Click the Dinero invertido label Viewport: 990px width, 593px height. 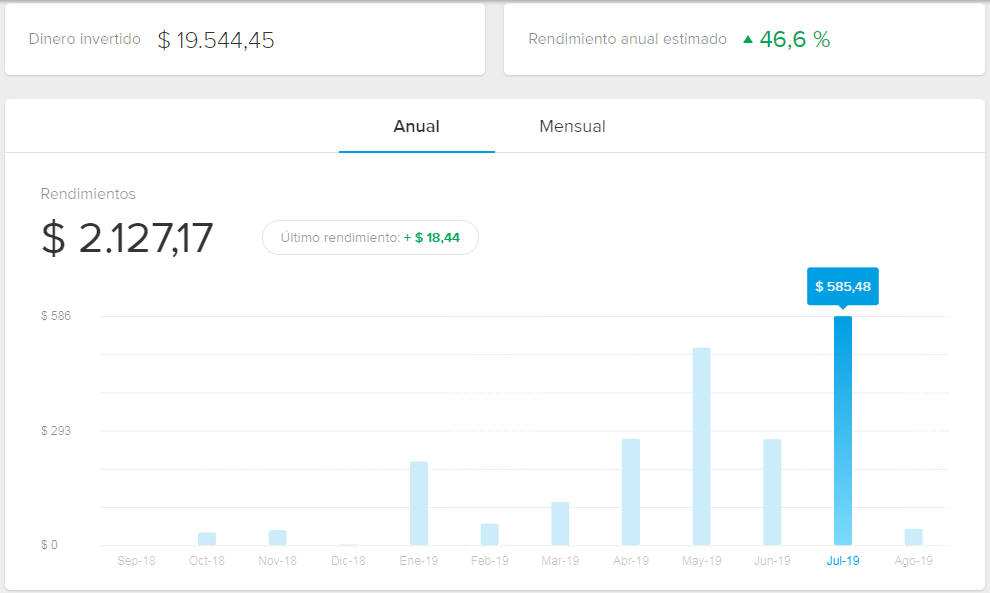pos(85,39)
